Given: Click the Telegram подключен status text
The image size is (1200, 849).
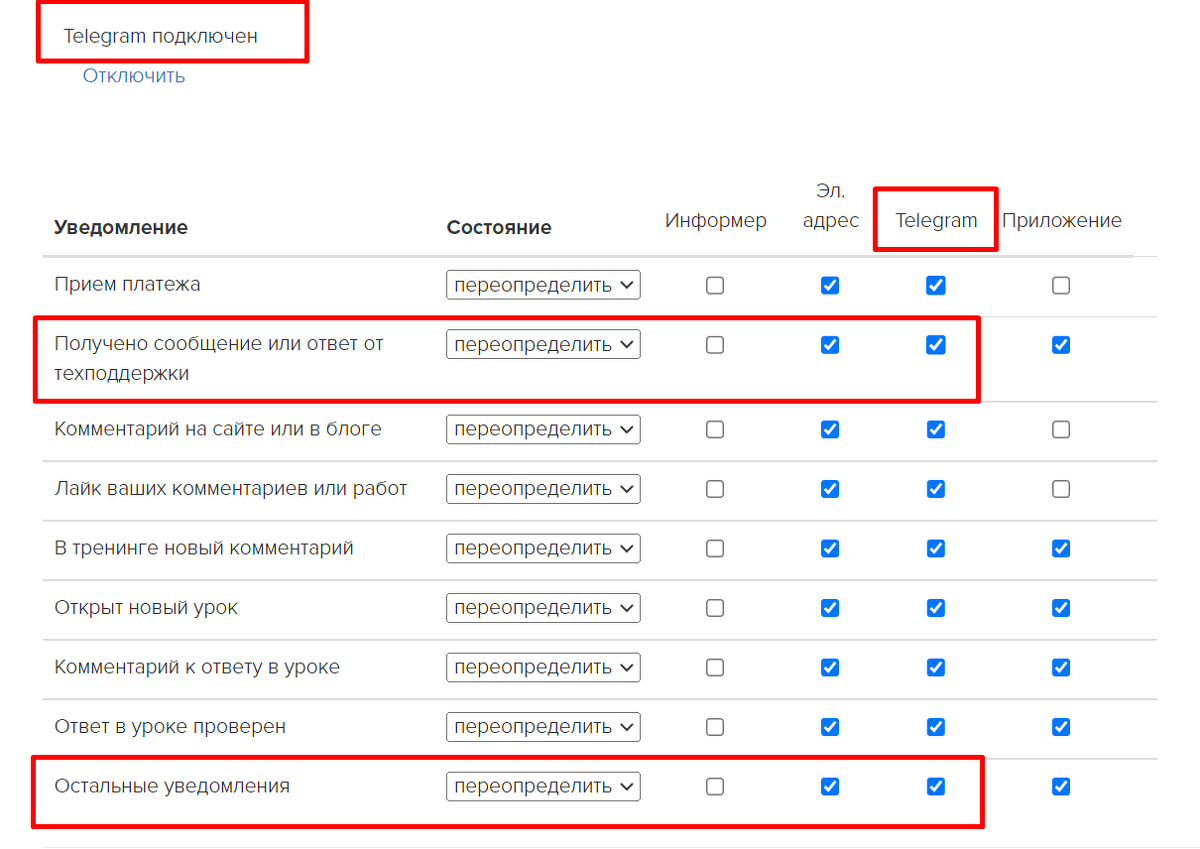Looking at the screenshot, I should point(161,36).
